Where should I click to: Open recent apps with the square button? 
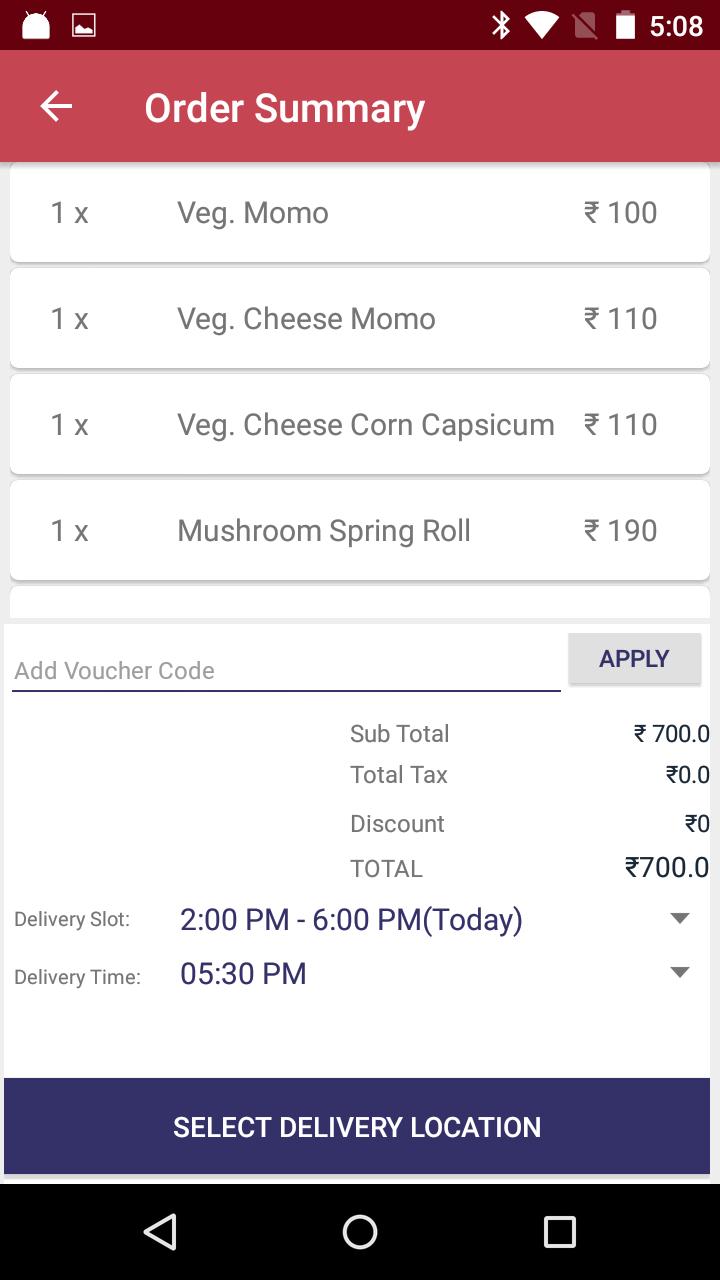[x=560, y=1232]
